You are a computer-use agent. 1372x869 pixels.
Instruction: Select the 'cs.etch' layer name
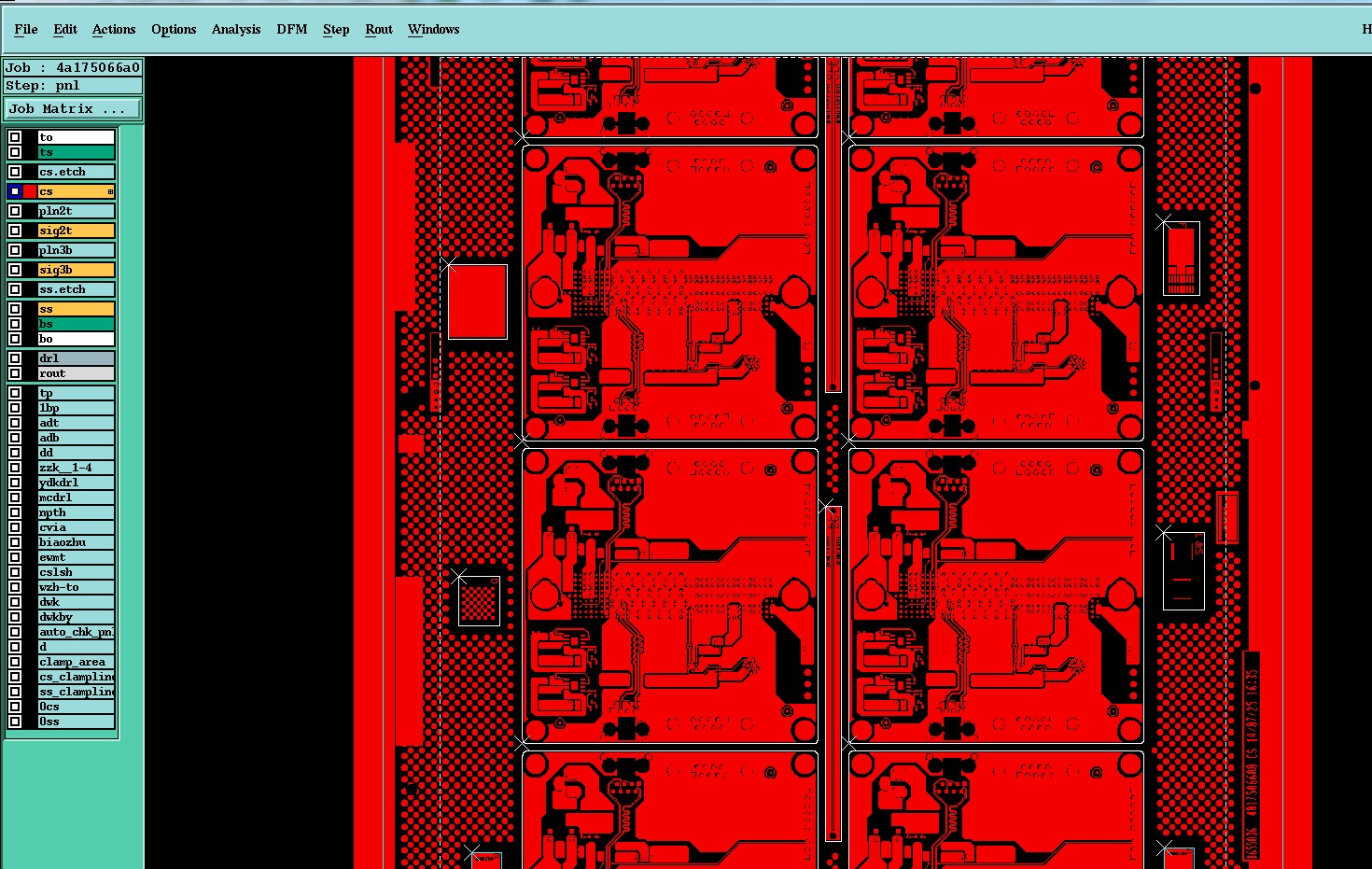pyautogui.click(x=76, y=172)
